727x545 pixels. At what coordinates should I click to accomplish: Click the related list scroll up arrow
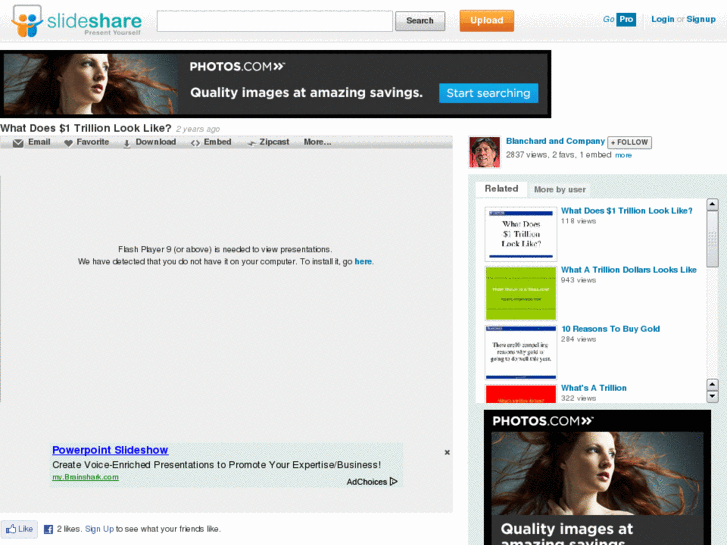pos(712,205)
